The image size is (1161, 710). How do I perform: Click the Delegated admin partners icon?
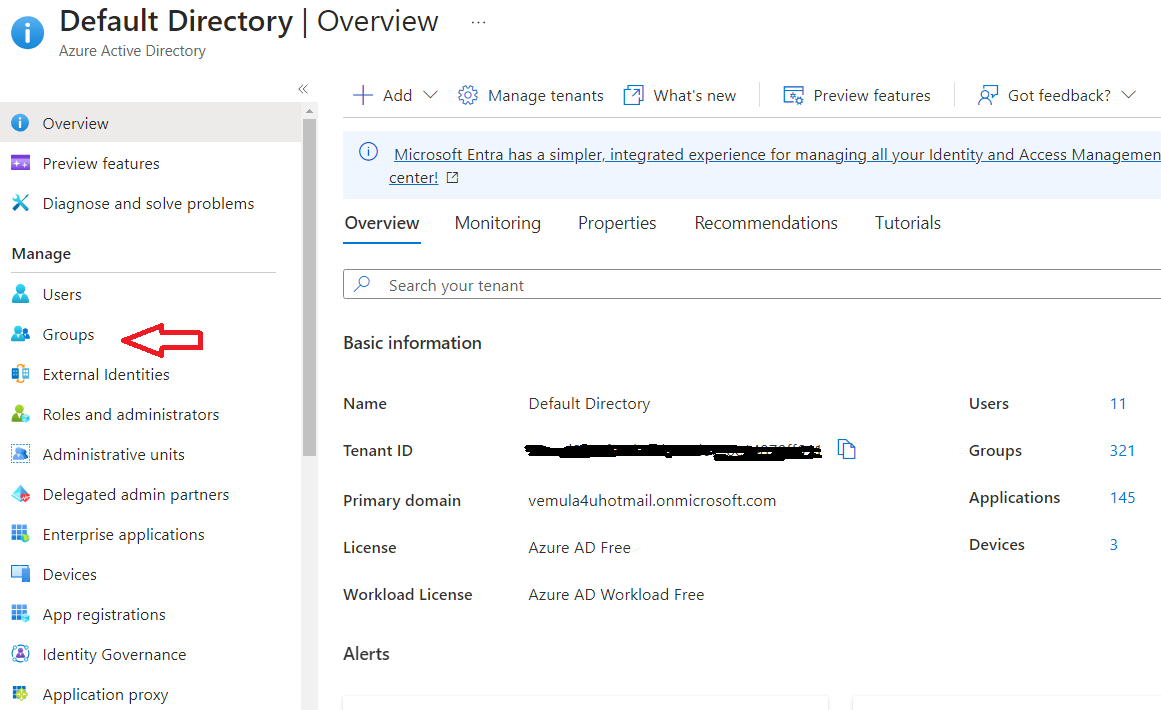(21, 494)
